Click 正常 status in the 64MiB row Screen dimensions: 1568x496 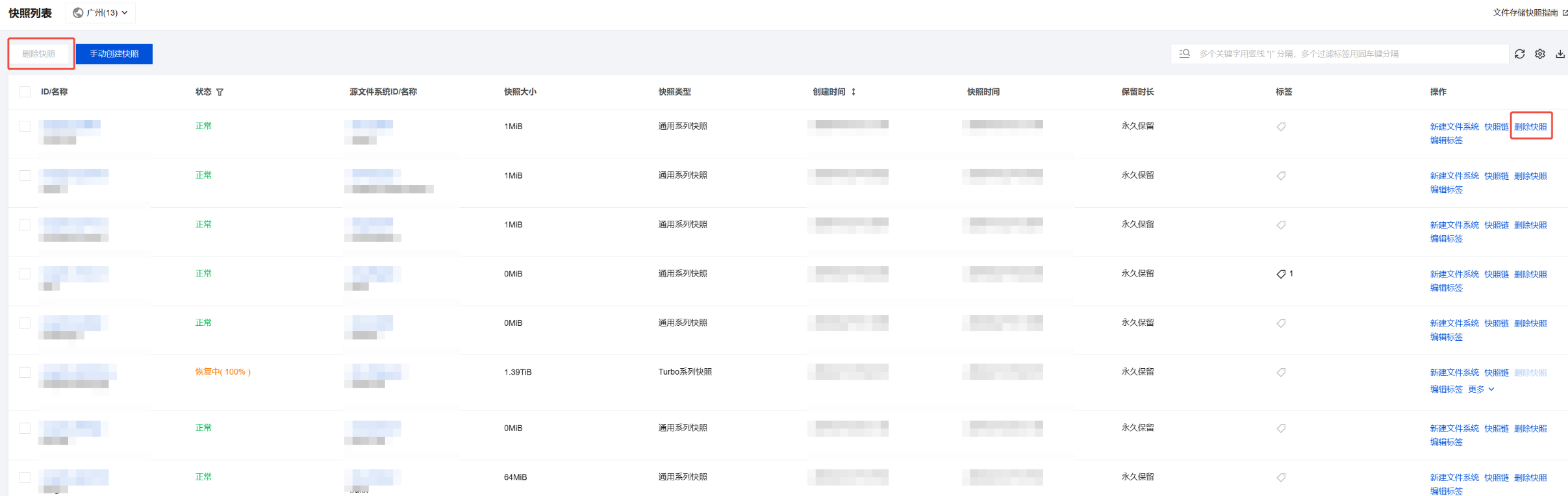(x=203, y=477)
